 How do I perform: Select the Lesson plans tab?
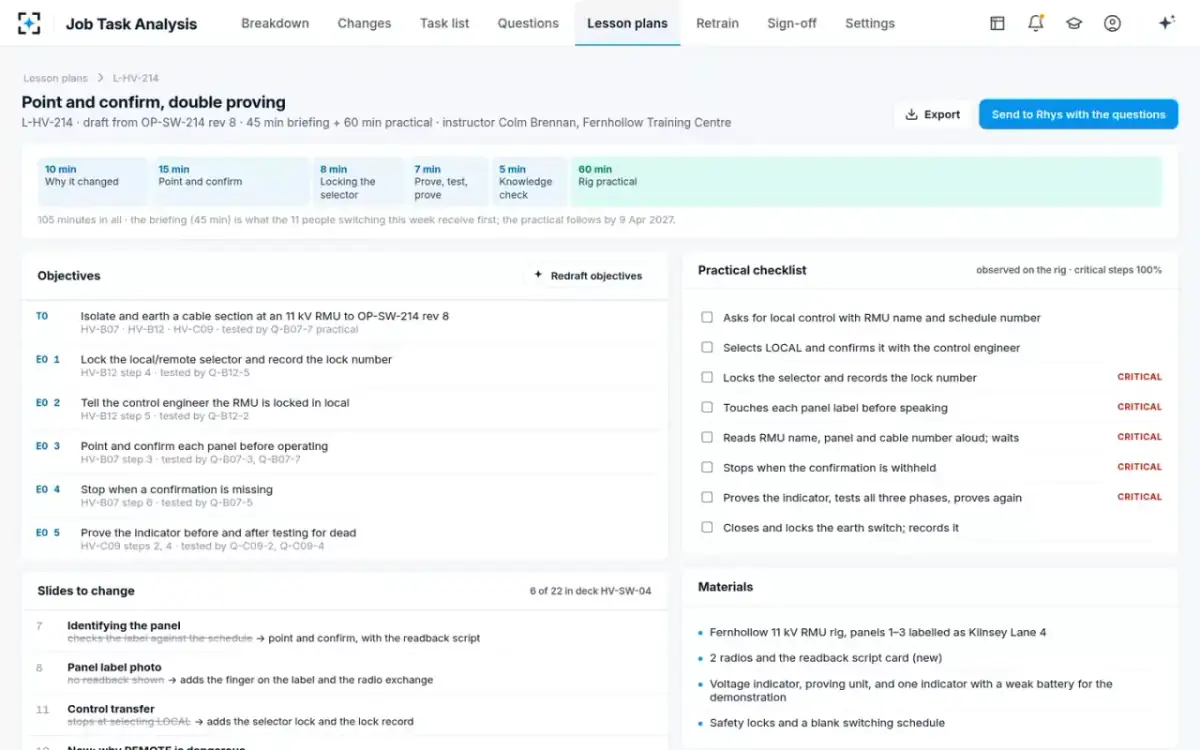click(627, 23)
